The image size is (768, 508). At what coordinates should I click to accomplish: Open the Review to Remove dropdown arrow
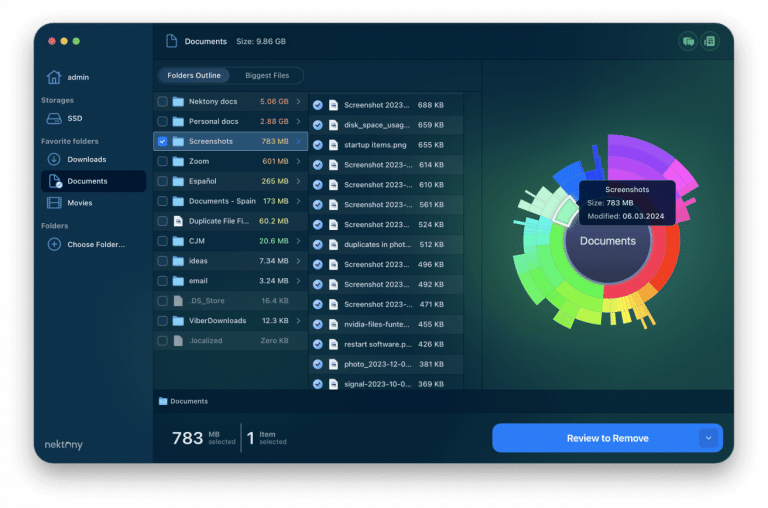tap(709, 438)
